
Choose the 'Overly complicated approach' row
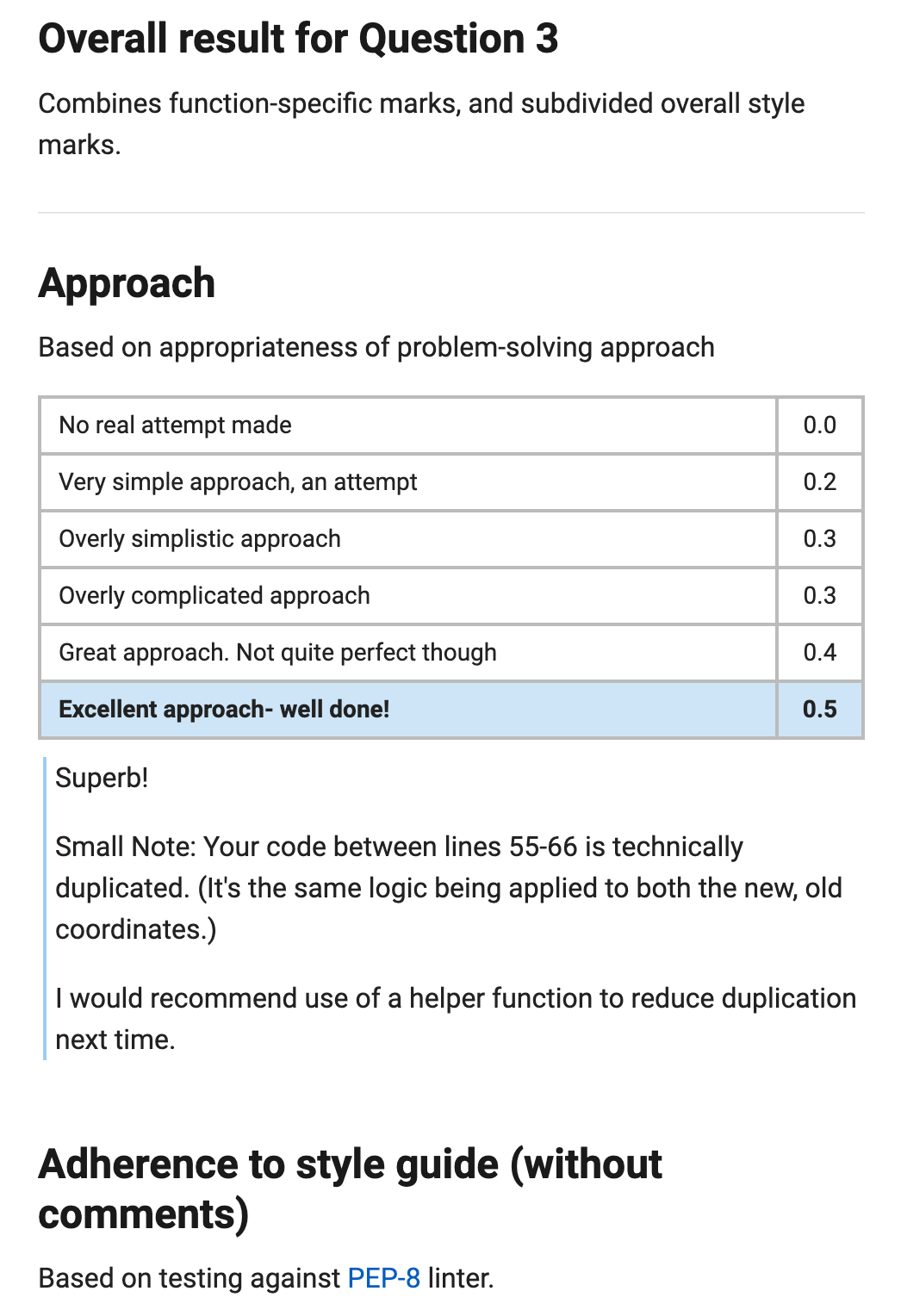451,596
